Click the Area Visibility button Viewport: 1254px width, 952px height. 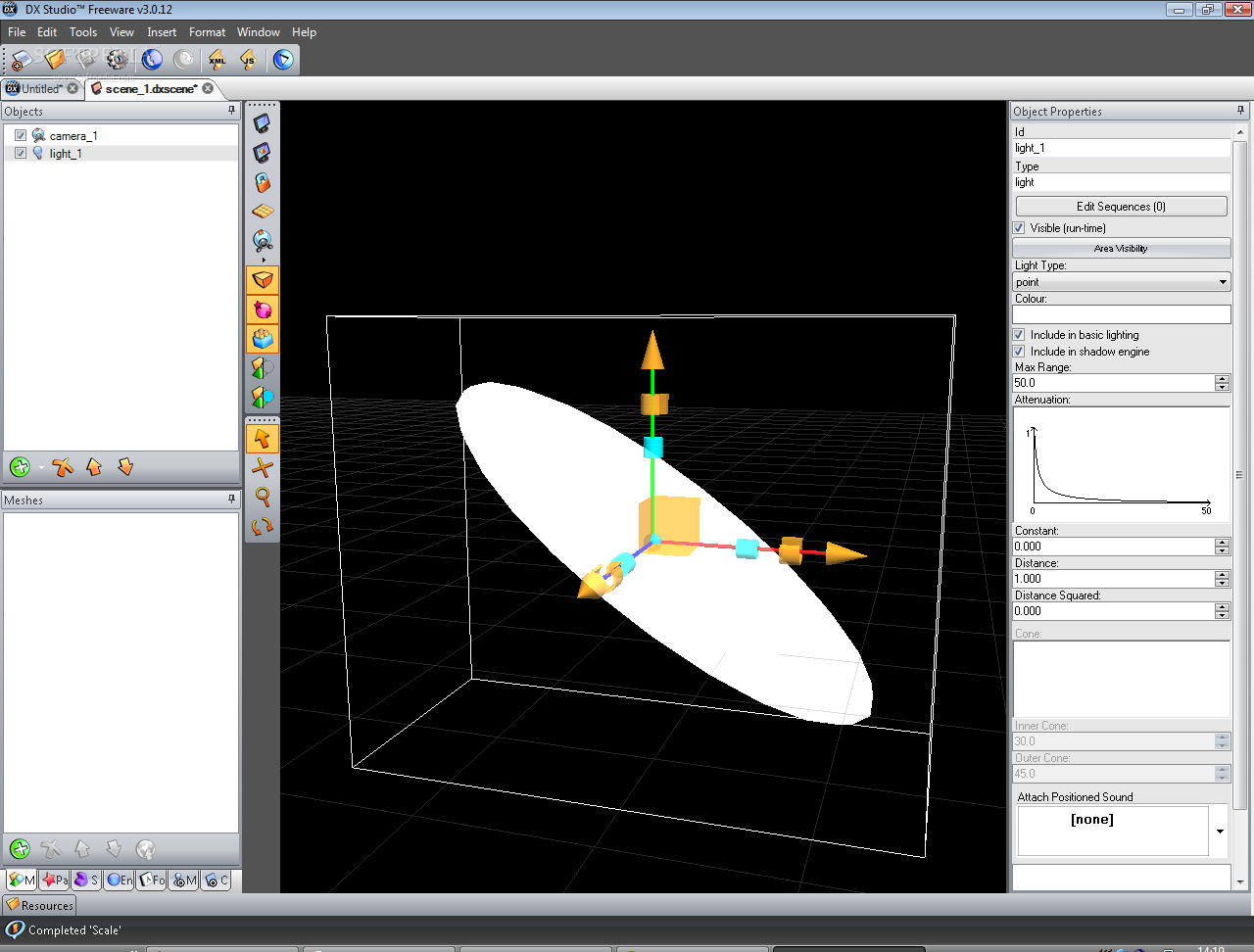(x=1122, y=249)
